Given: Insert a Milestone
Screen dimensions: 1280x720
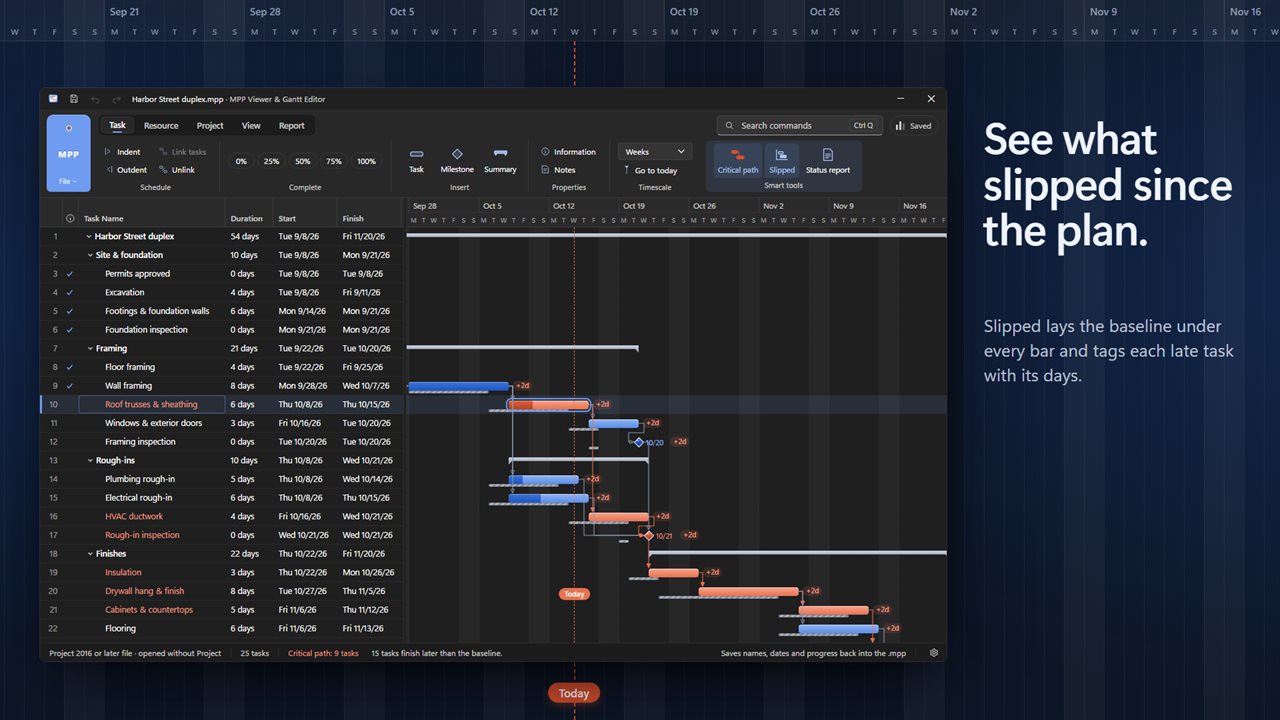Looking at the screenshot, I should coord(457,160).
